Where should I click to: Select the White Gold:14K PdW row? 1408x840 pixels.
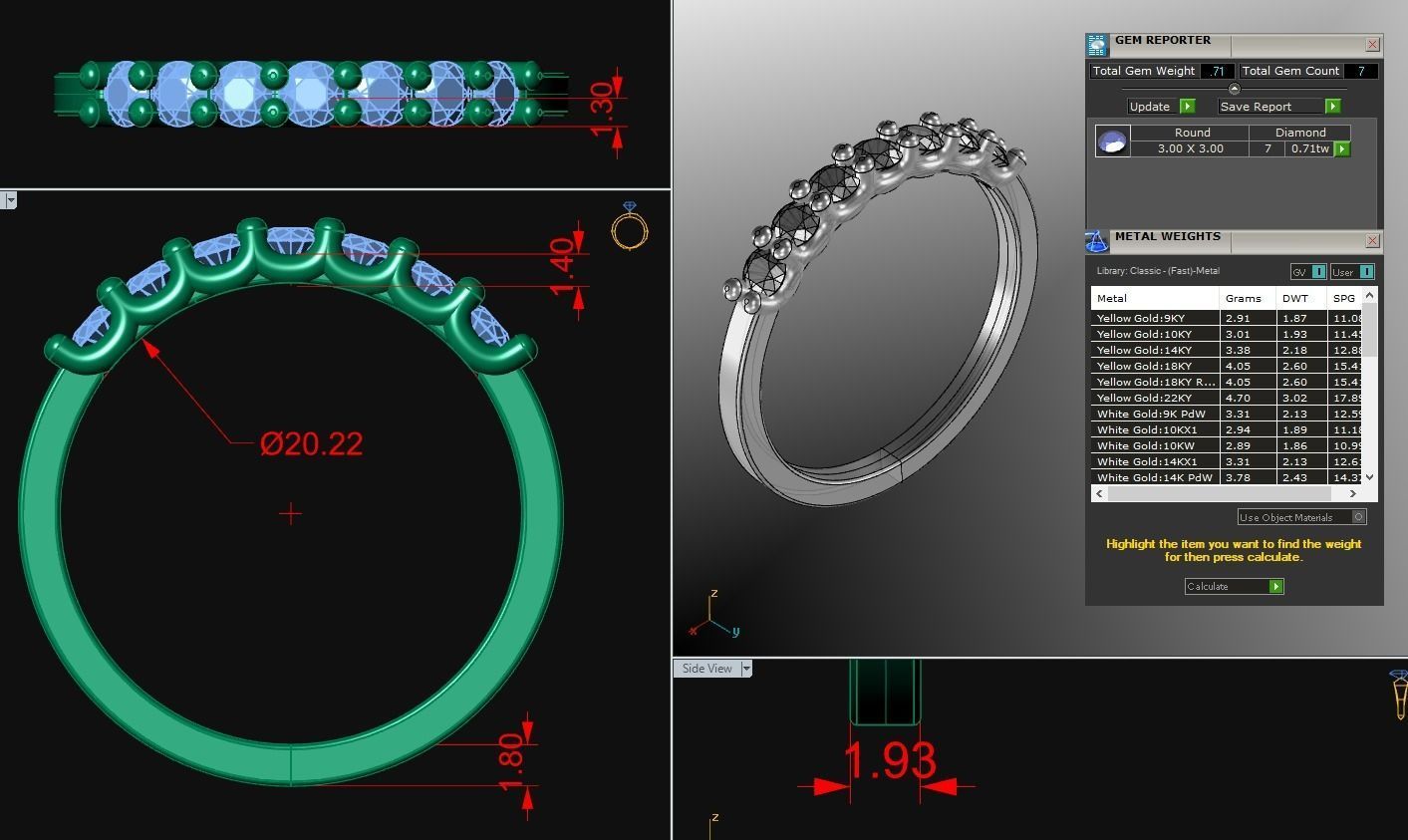1227,477
